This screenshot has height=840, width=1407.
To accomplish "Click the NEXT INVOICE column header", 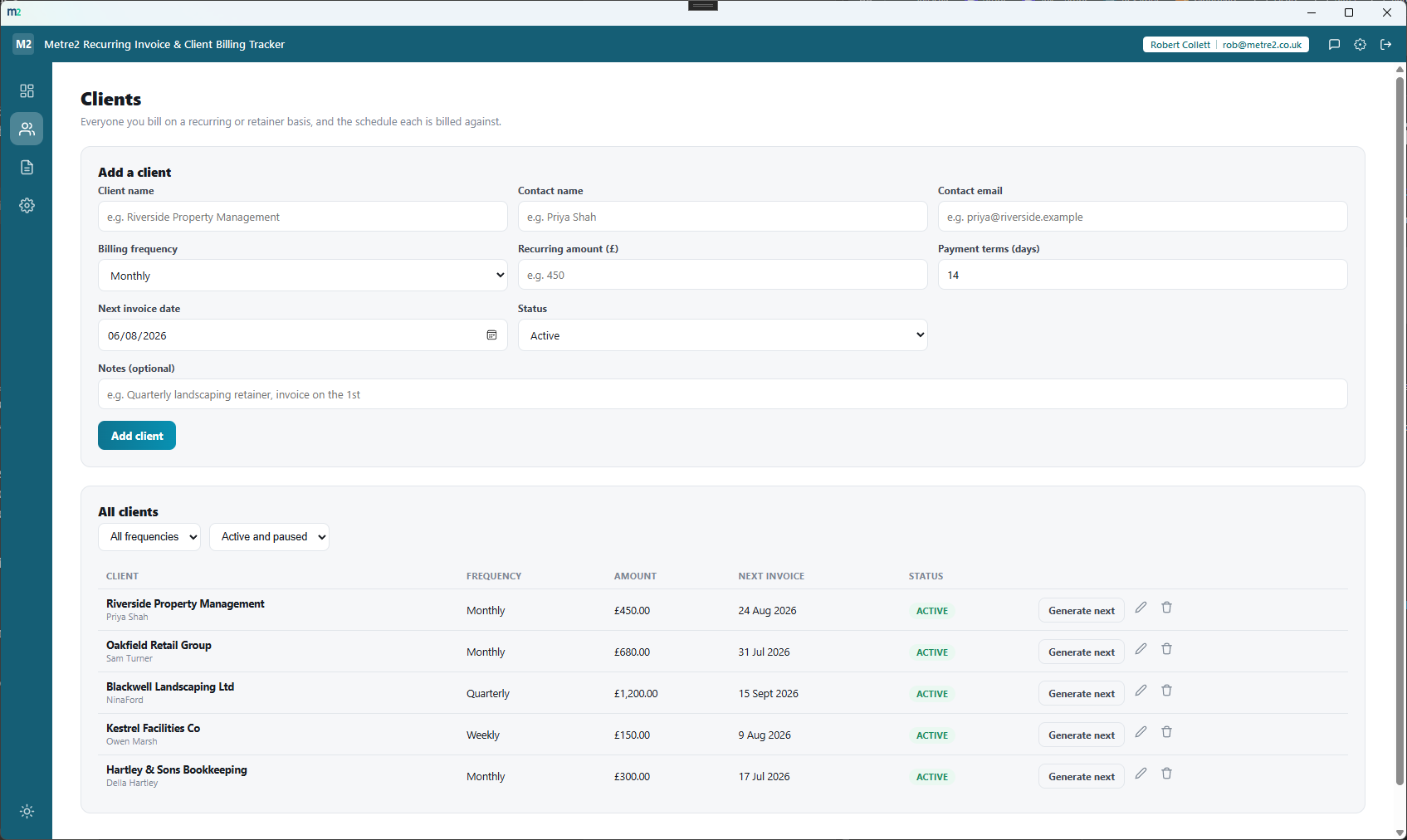I will (x=771, y=576).
